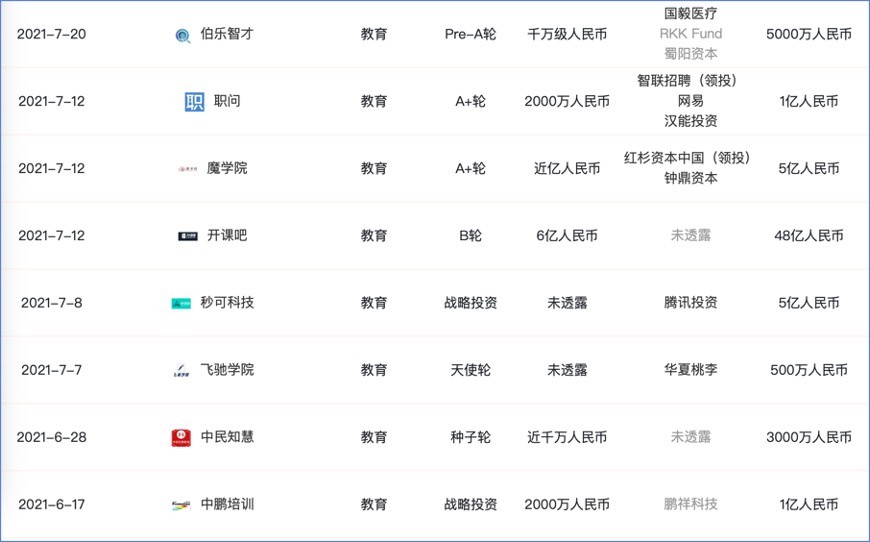Click 教育 industry in 伯乐智才 row

click(374, 34)
